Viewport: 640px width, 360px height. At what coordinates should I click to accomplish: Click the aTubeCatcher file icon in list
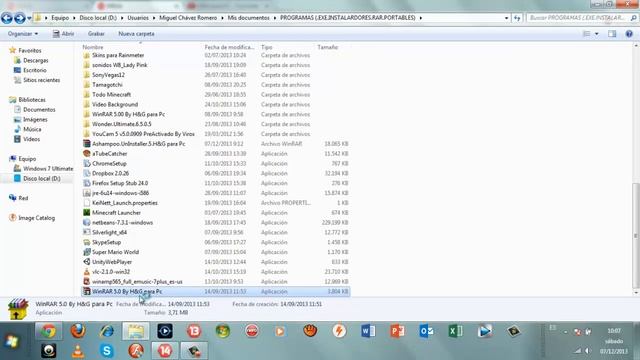[87, 153]
